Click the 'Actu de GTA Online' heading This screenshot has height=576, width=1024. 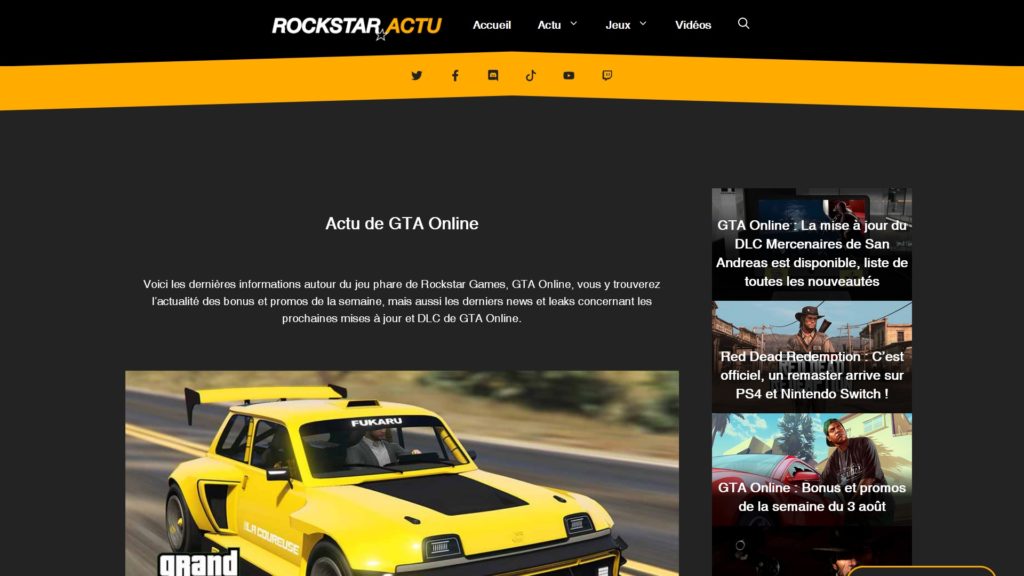[402, 223]
